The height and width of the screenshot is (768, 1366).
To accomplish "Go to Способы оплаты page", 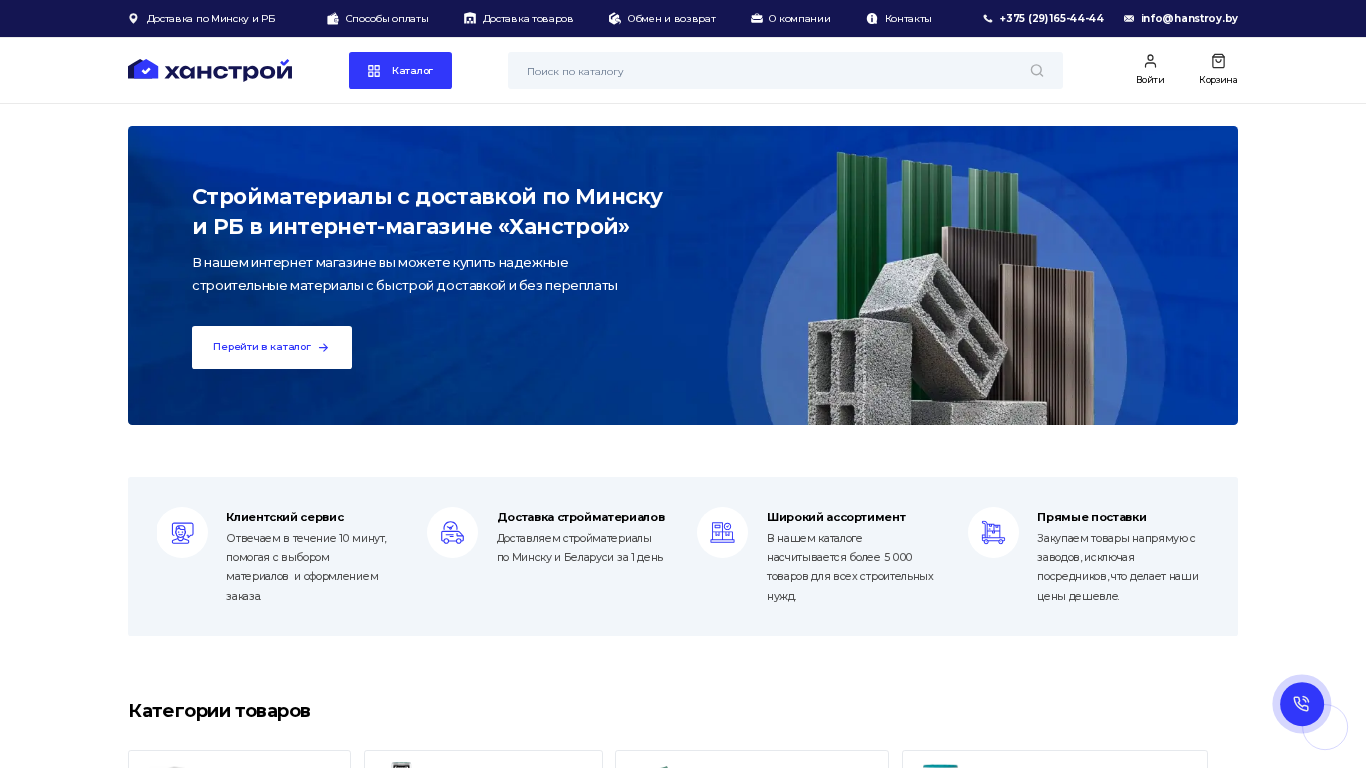I will 386,19.
